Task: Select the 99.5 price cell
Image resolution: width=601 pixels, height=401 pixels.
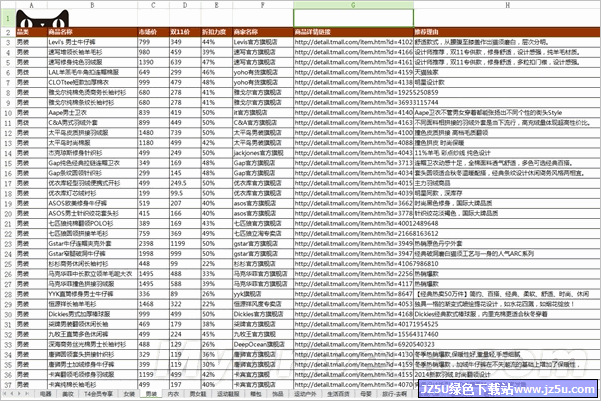Action: [x=185, y=193]
